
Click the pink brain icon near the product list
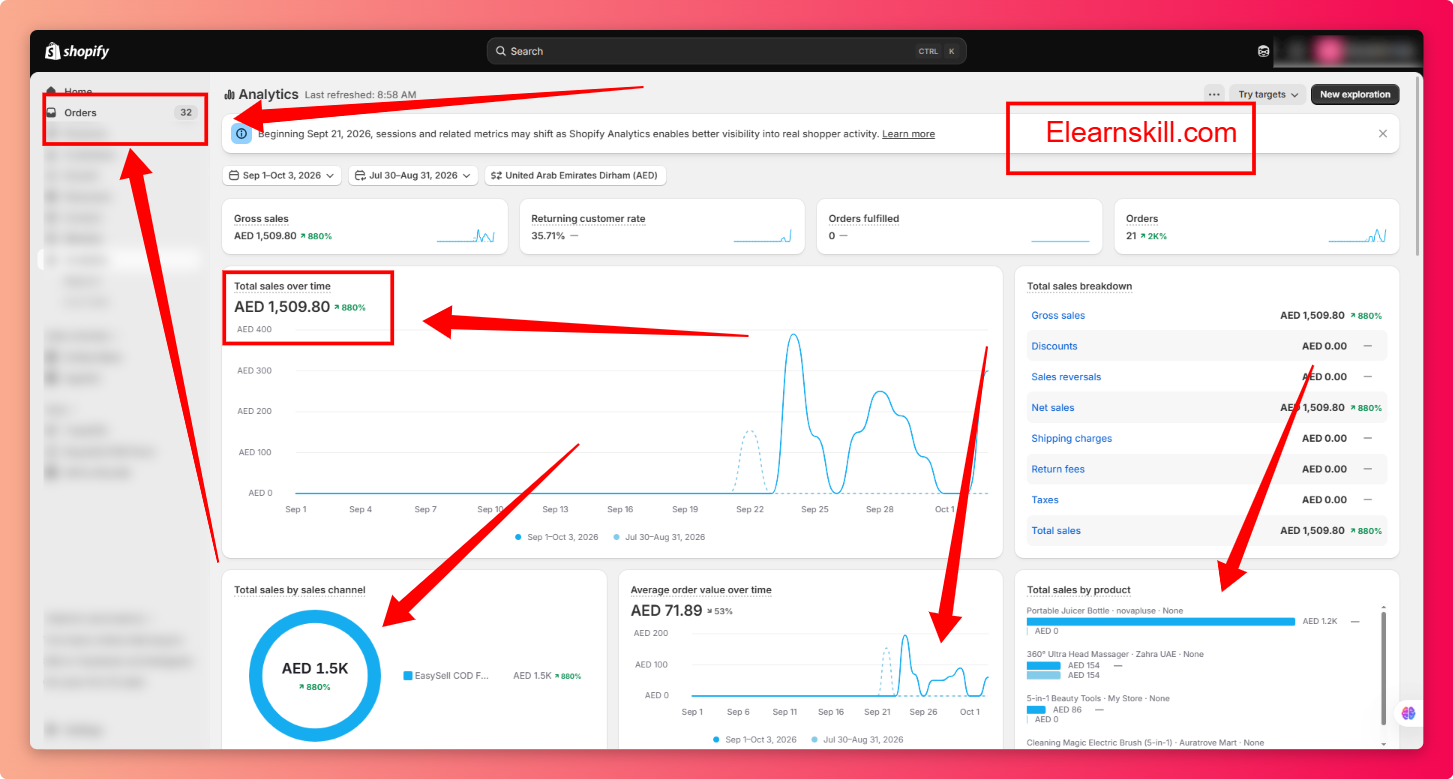[1408, 713]
